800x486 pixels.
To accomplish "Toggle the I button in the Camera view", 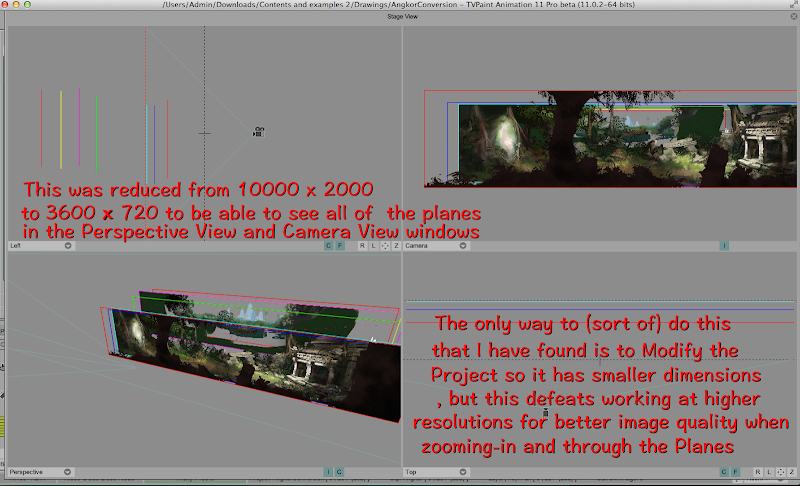I will [x=724, y=246].
